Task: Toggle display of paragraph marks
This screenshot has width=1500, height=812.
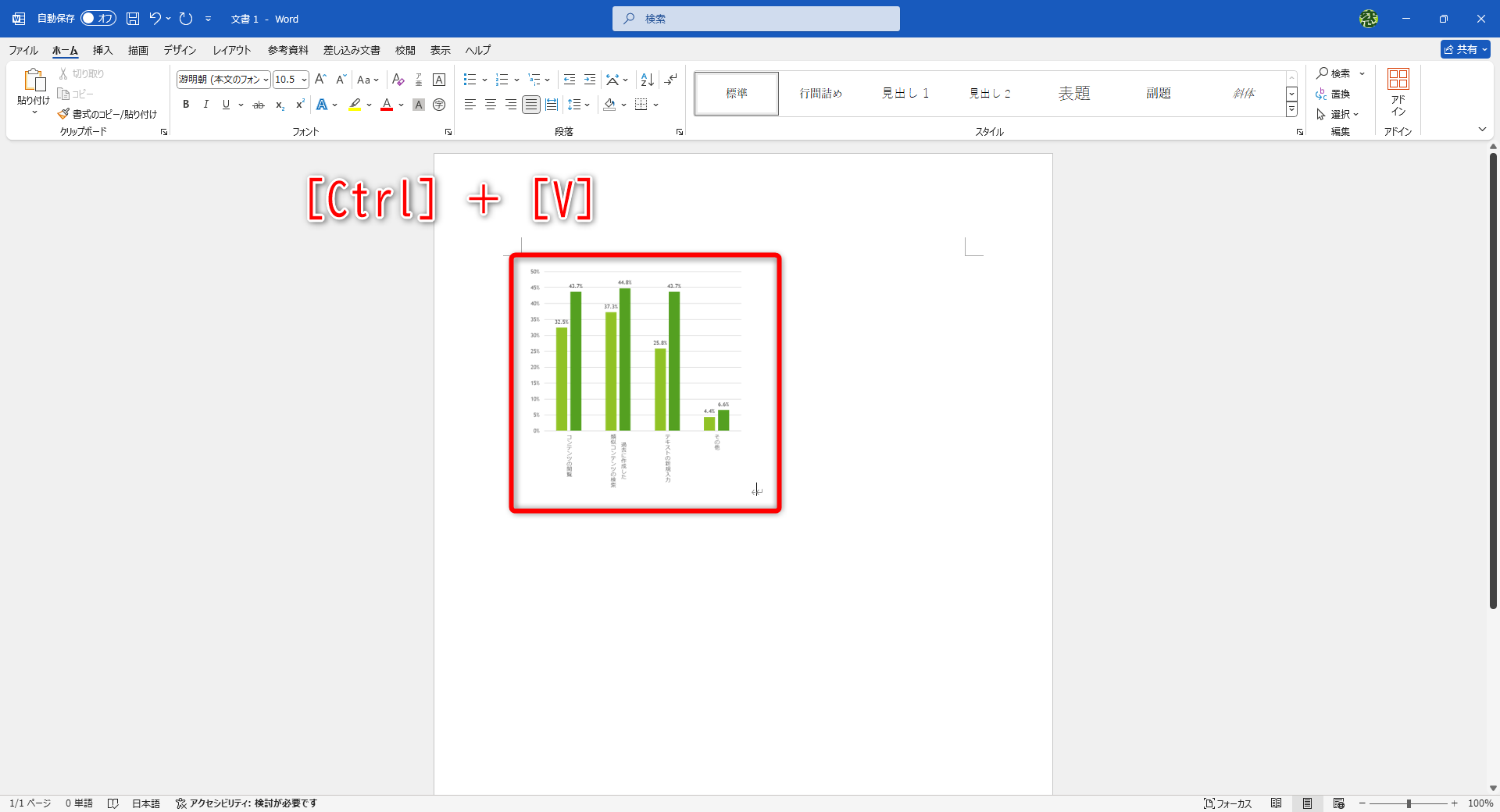Action: [670, 79]
